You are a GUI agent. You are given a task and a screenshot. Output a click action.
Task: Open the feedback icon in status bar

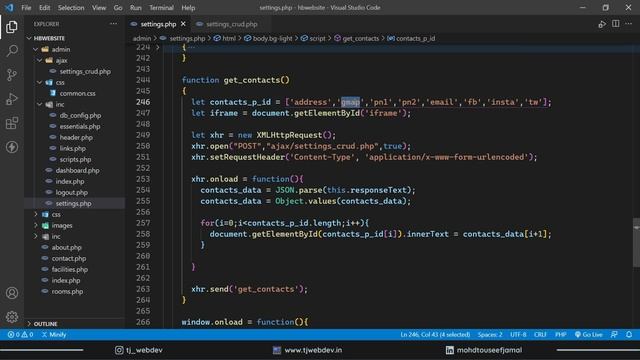(x=614, y=335)
